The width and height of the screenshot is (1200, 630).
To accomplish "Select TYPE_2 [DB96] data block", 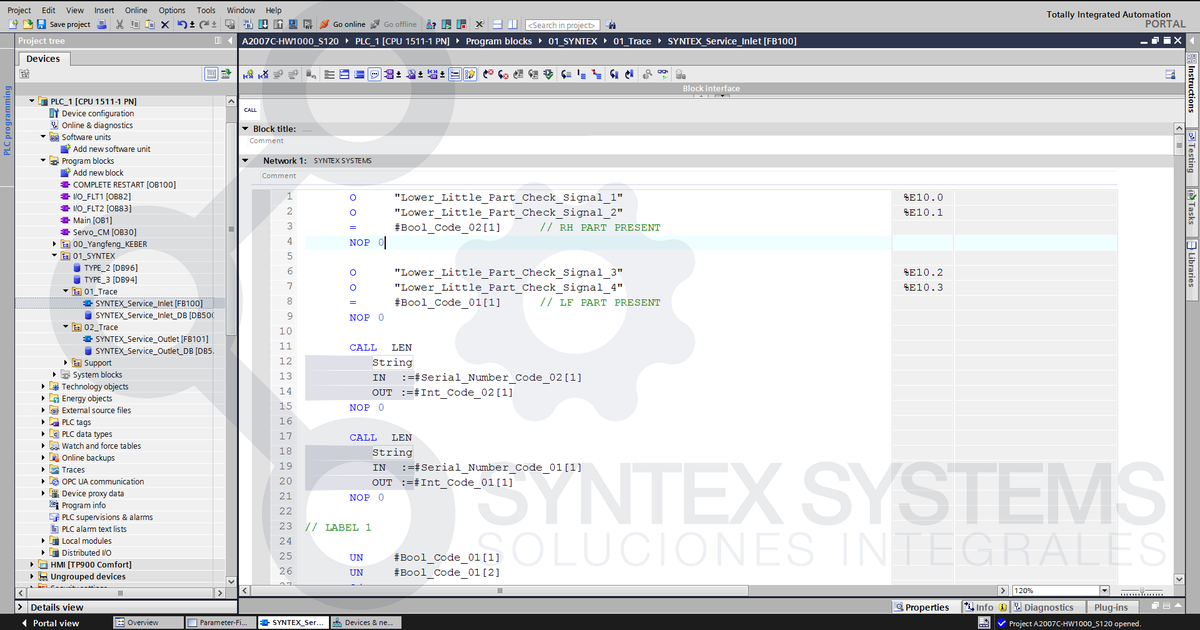I will (110, 268).
